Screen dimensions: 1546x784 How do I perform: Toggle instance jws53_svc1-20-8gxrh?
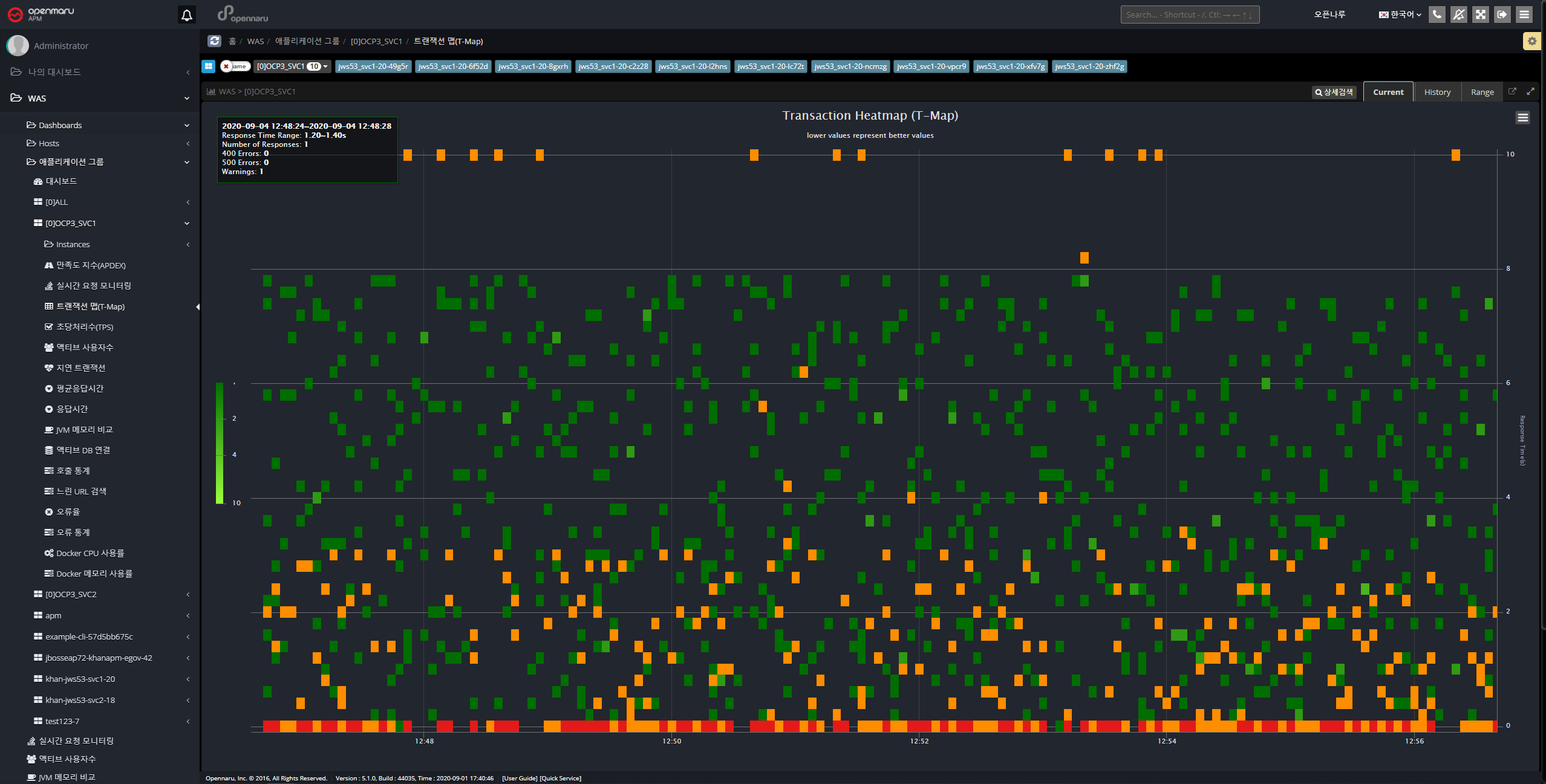click(533, 66)
